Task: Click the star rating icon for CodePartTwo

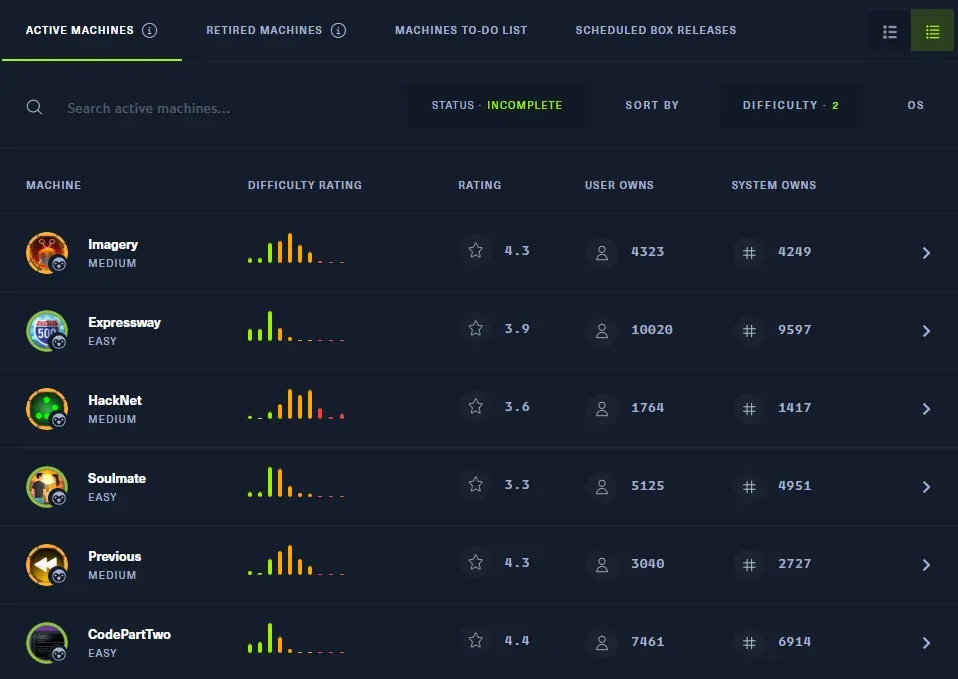Action: click(476, 641)
